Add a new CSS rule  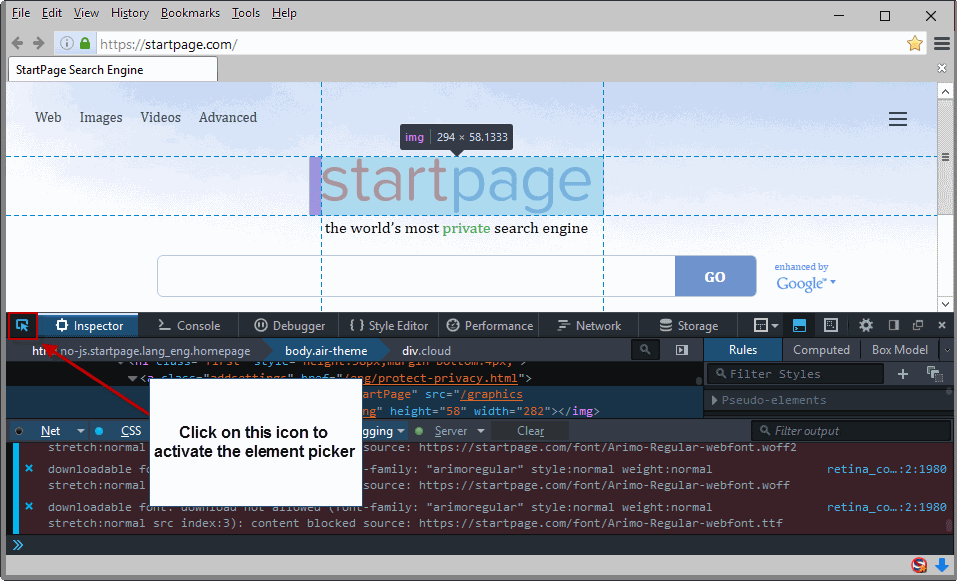click(903, 373)
